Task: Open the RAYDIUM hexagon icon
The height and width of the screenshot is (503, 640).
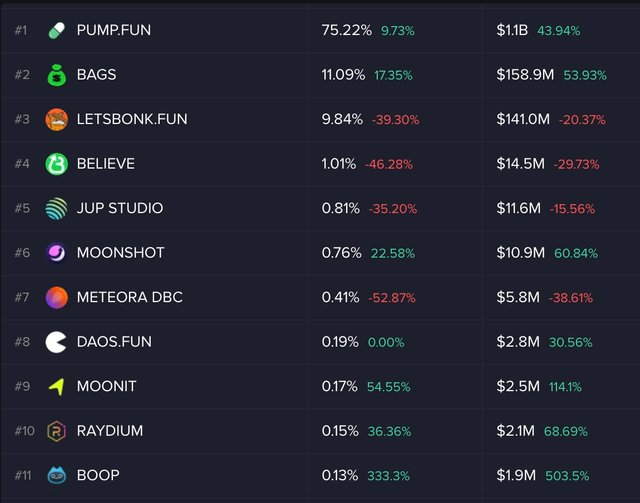Action: (x=57, y=431)
